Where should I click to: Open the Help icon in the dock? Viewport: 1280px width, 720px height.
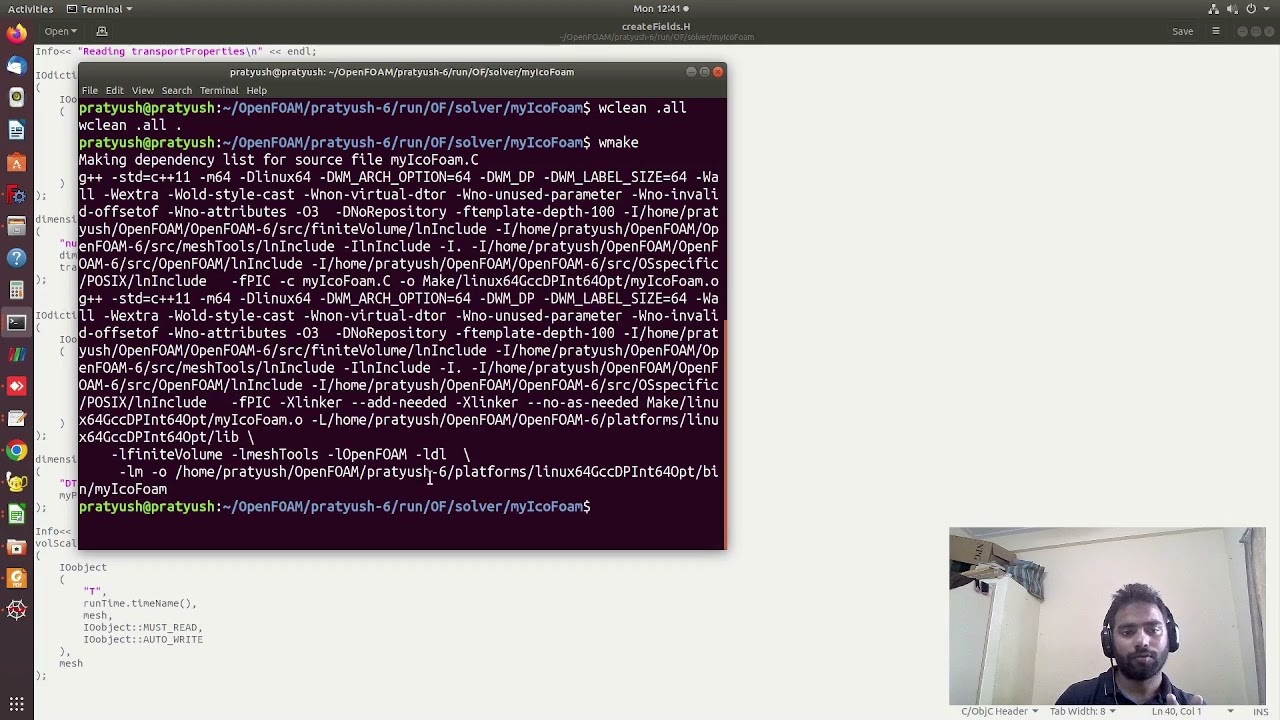[16, 258]
